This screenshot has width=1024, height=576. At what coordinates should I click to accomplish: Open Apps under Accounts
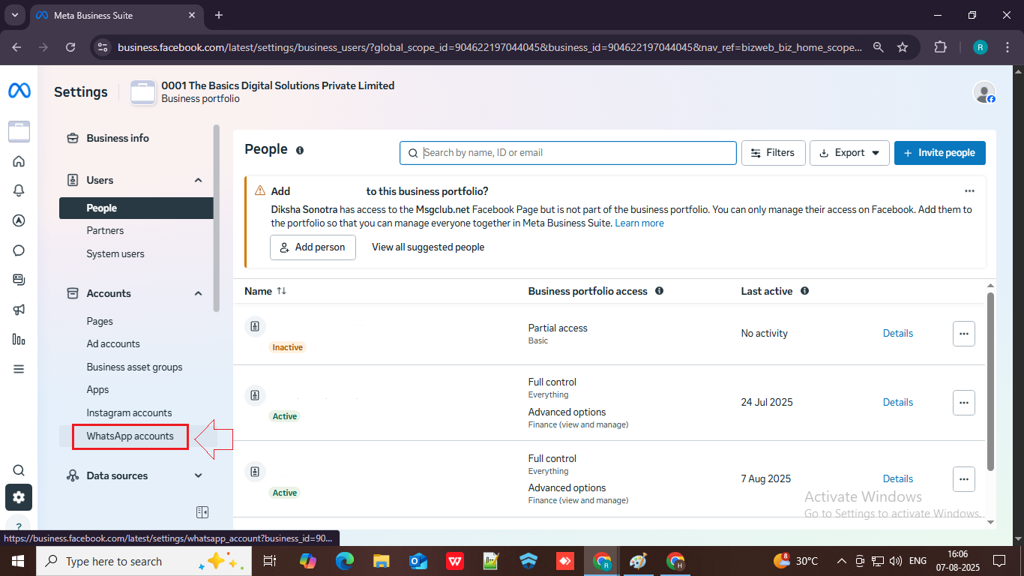click(98, 389)
